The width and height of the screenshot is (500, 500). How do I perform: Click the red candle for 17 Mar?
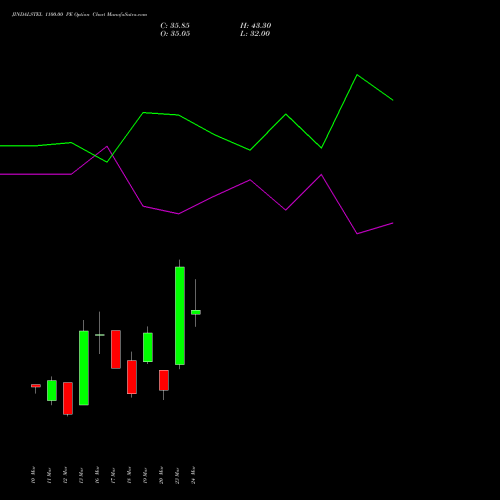click(116, 349)
